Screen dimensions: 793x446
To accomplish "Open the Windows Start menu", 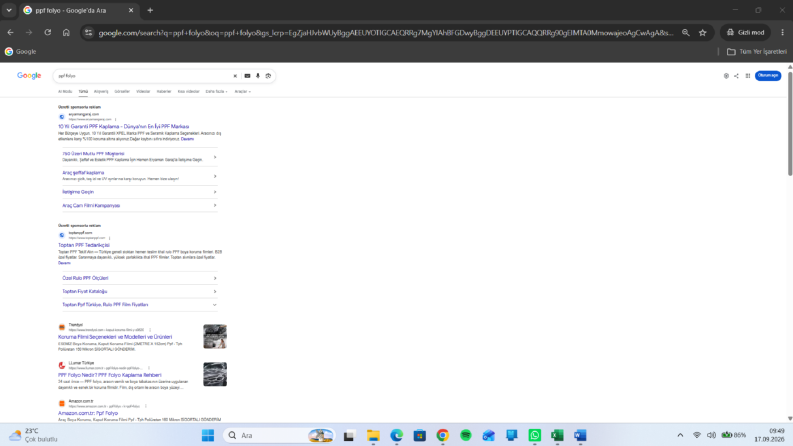I will click(x=208, y=435).
